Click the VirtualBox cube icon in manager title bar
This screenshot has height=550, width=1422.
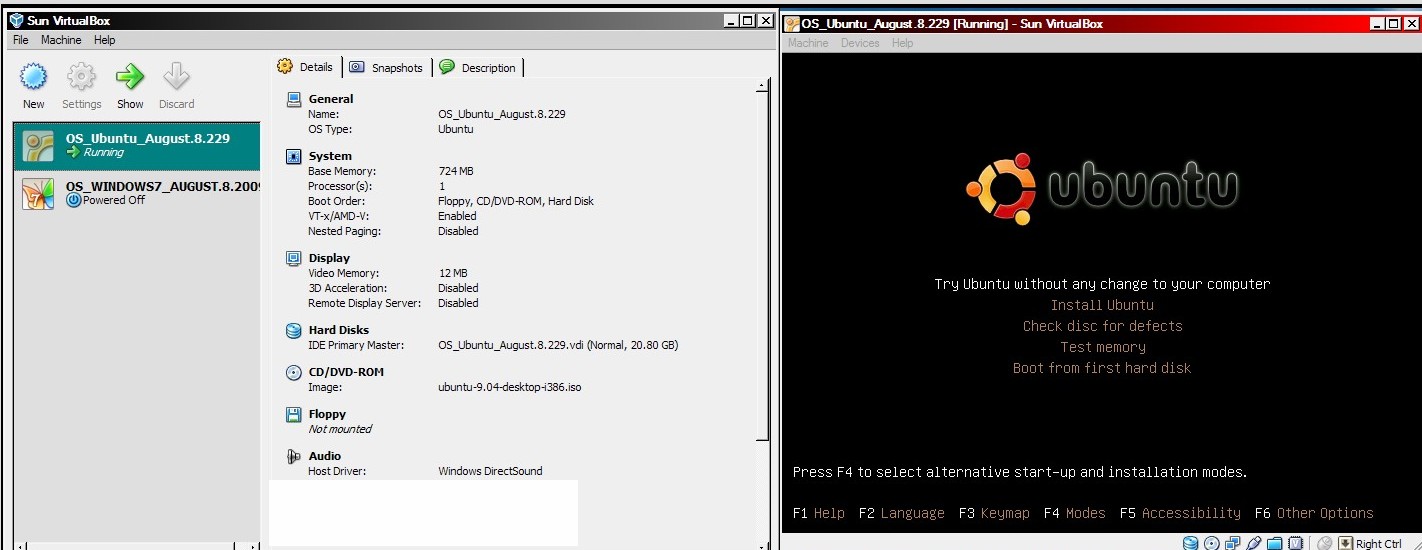click(16, 20)
